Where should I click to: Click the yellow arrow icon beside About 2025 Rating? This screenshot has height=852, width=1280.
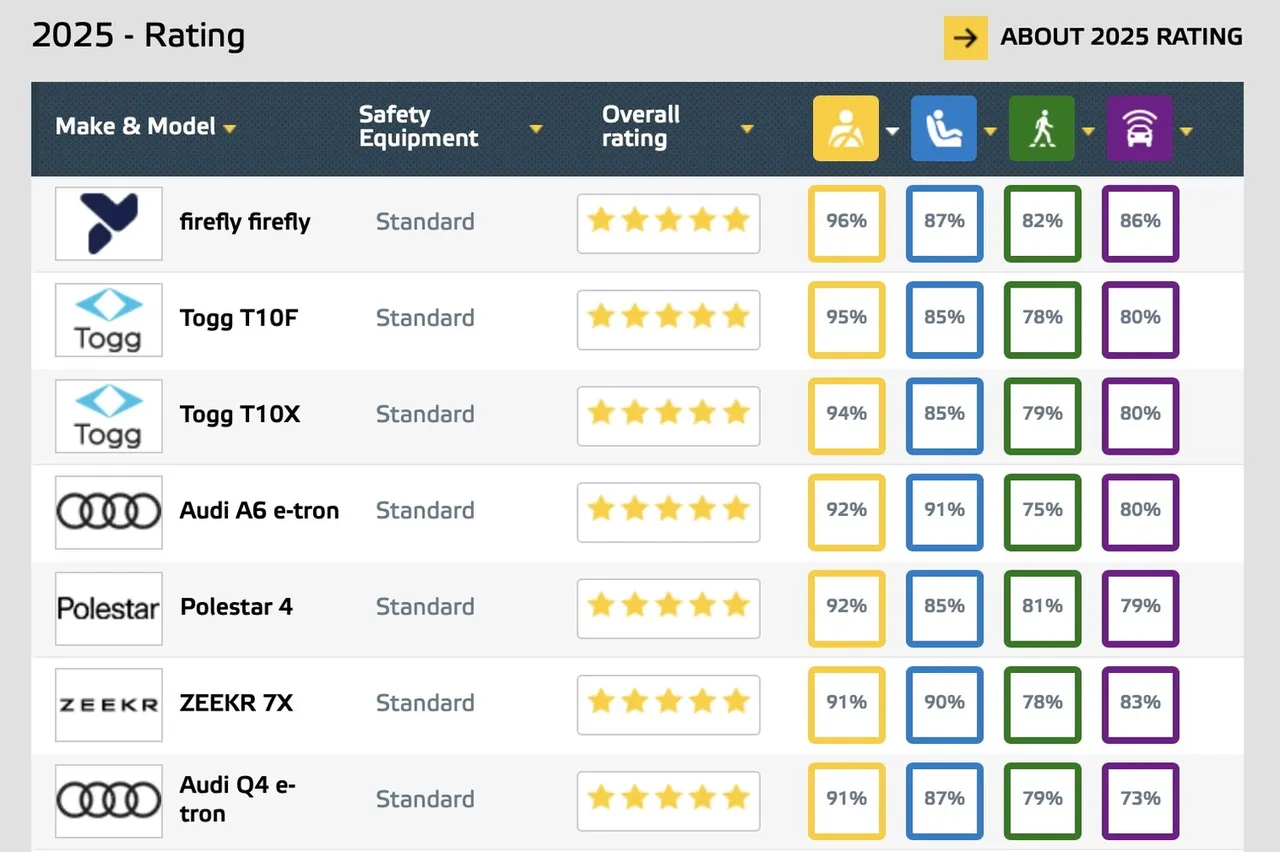coord(965,38)
